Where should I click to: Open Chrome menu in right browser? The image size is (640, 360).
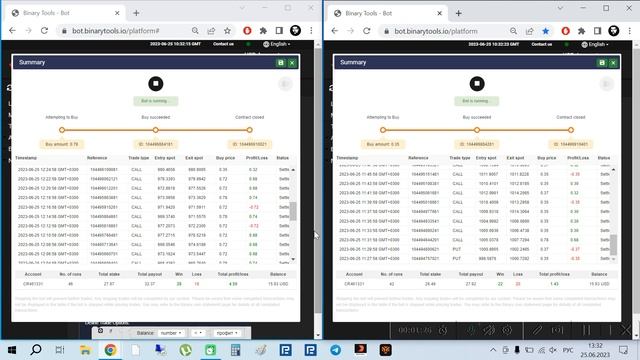(x=630, y=31)
